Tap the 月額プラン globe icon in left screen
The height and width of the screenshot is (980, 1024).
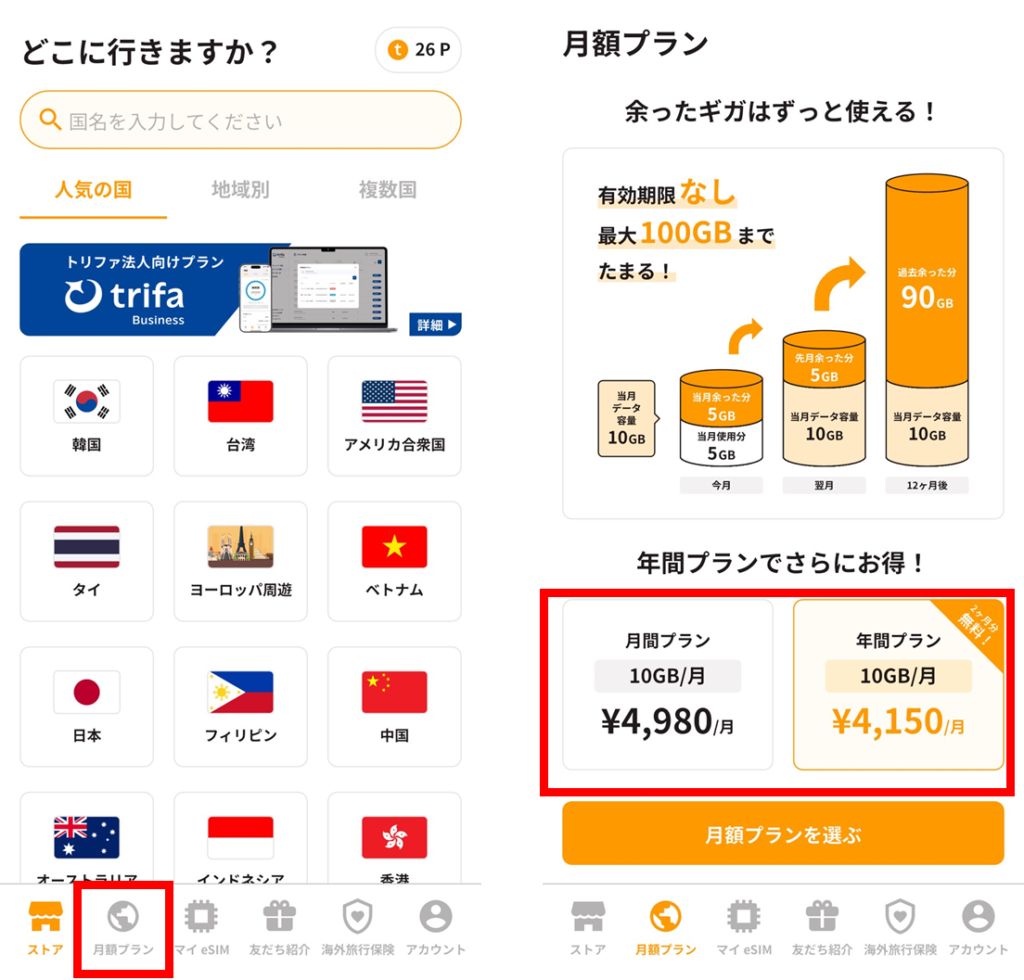pyautogui.click(x=123, y=916)
